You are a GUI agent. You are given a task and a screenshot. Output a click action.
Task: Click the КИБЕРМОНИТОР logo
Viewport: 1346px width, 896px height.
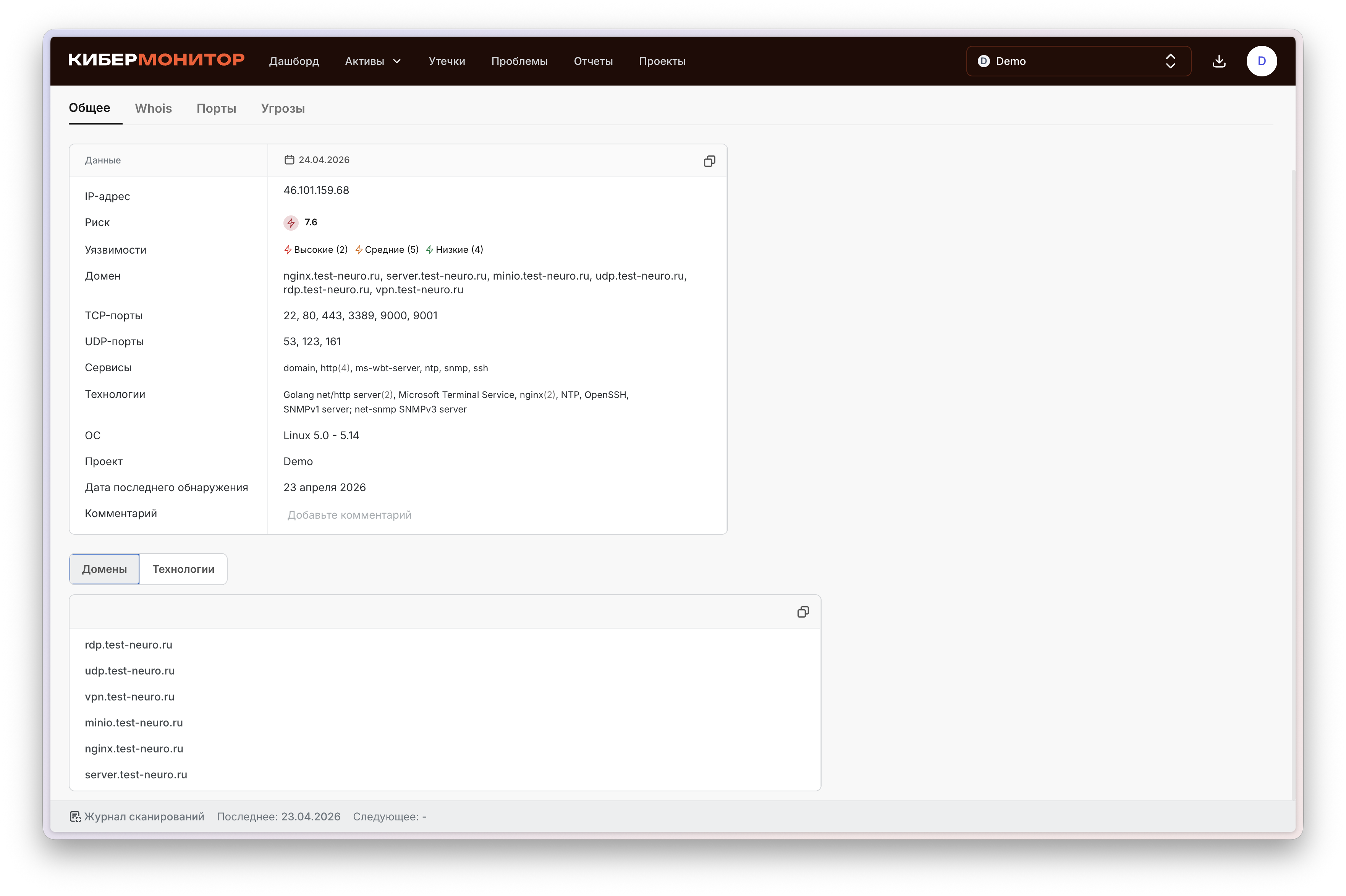pos(156,60)
